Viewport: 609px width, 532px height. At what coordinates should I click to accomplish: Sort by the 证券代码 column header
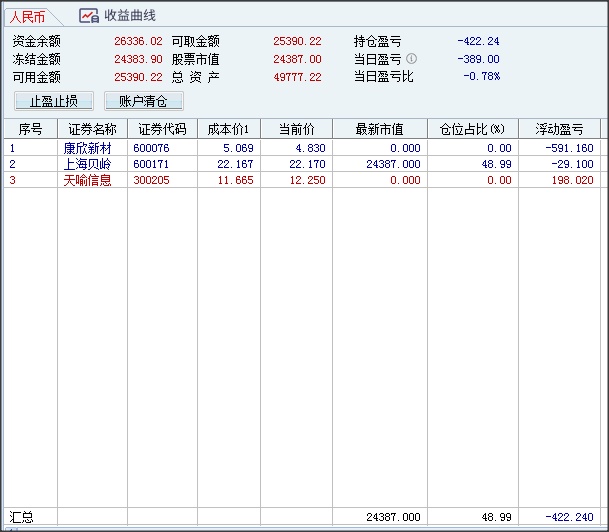pyautogui.click(x=162, y=129)
